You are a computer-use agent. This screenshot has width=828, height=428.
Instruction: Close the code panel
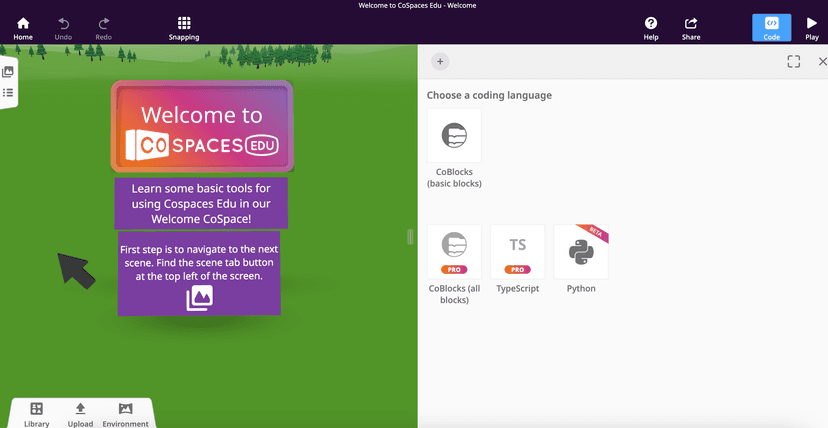[x=822, y=62]
